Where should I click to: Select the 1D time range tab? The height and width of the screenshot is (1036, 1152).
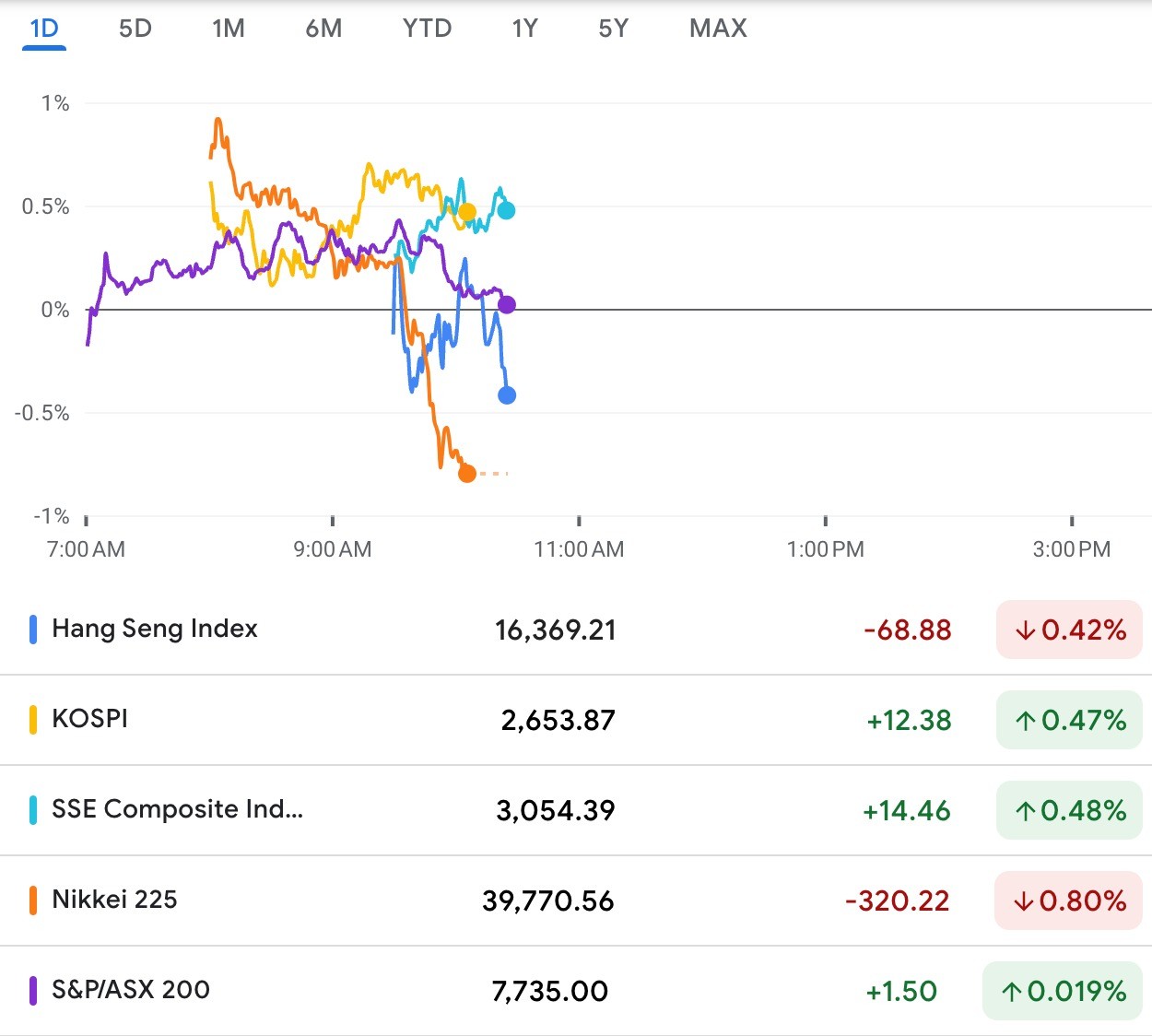pyautogui.click(x=44, y=29)
